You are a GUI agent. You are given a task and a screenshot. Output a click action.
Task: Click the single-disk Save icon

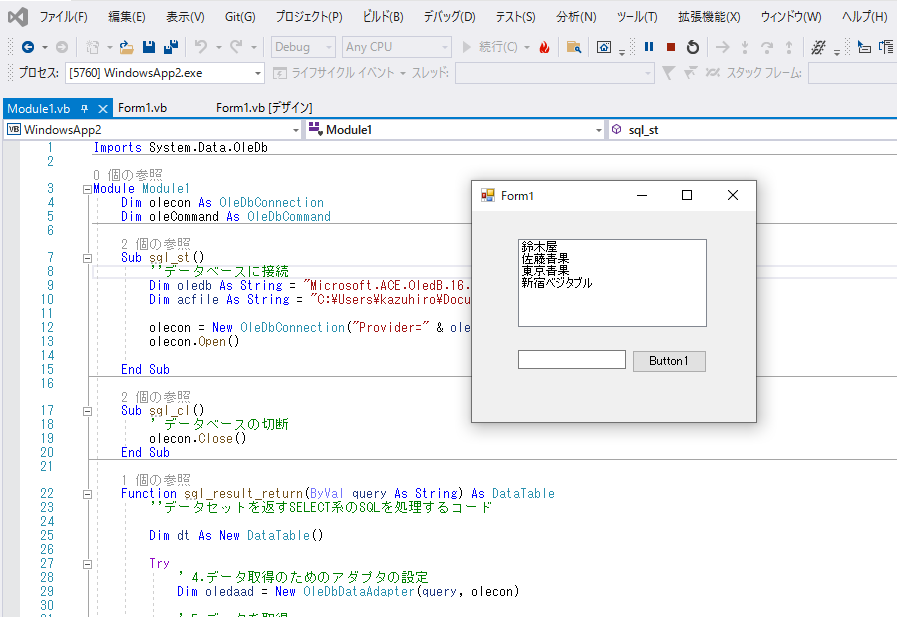pos(149,47)
